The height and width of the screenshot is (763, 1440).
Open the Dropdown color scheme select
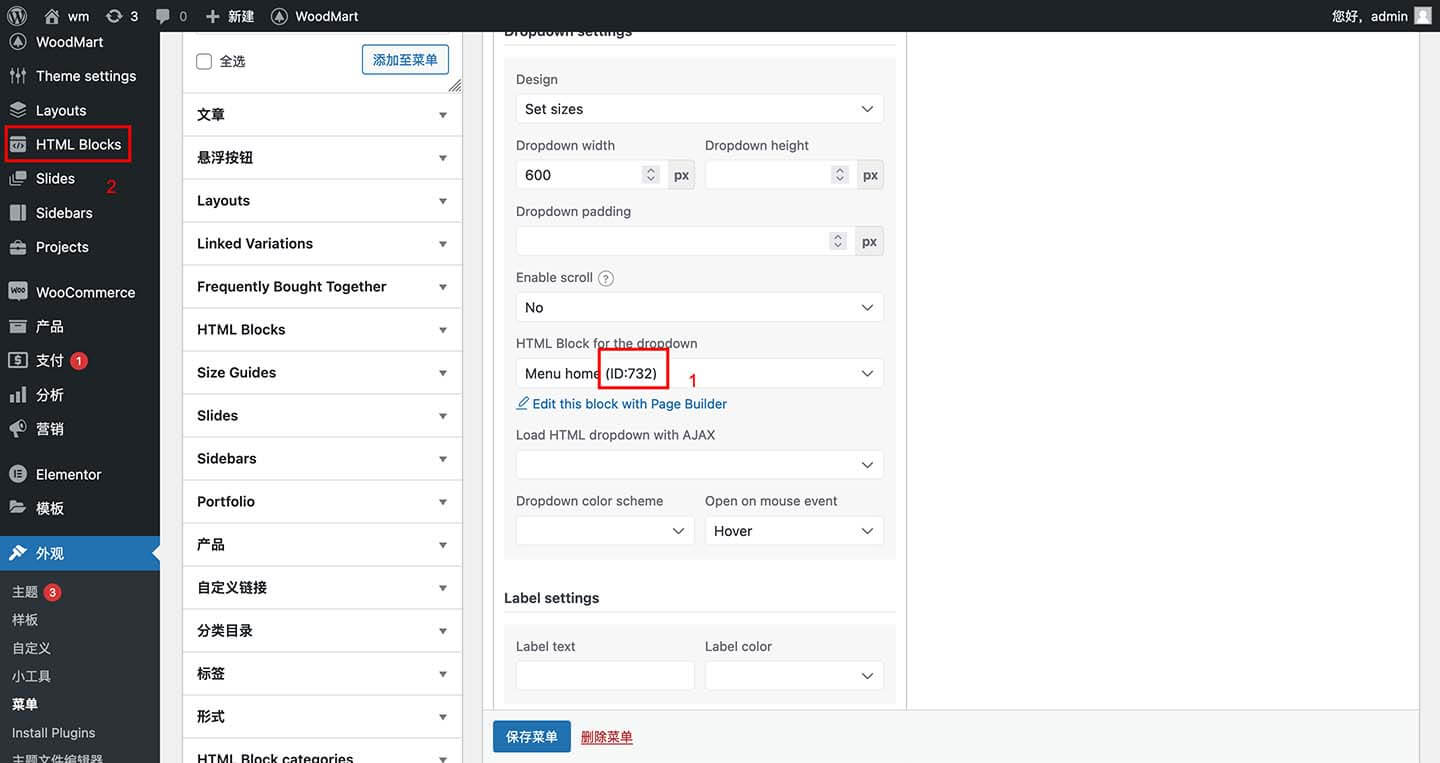pyautogui.click(x=605, y=530)
